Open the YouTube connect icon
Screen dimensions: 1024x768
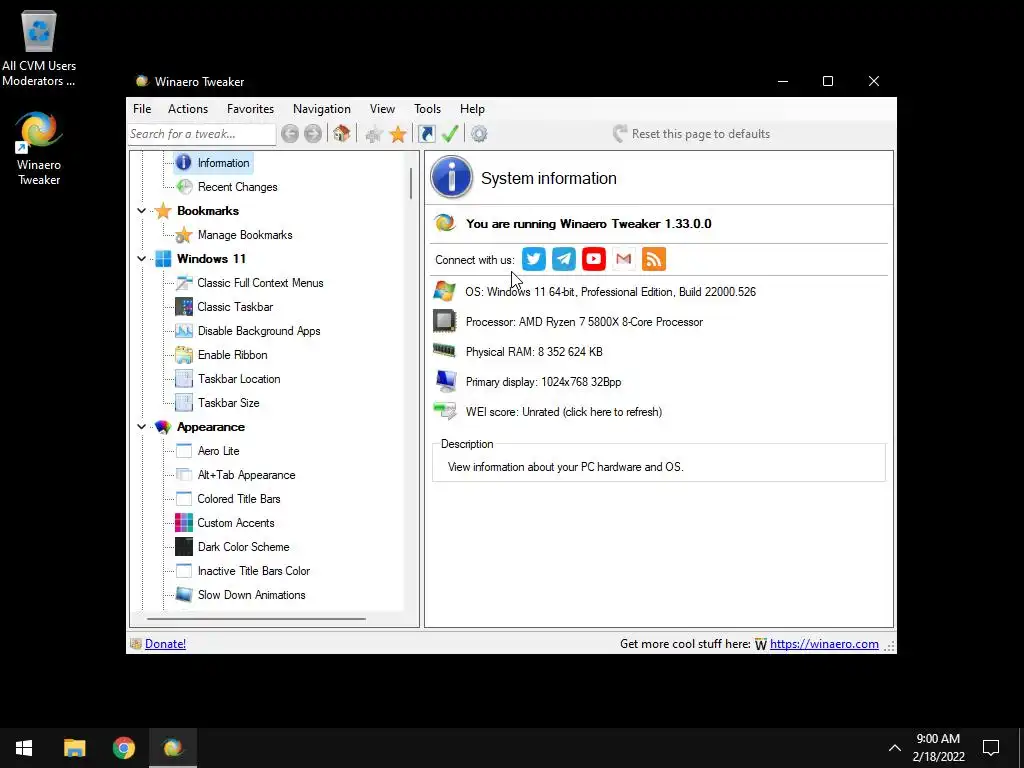(594, 259)
